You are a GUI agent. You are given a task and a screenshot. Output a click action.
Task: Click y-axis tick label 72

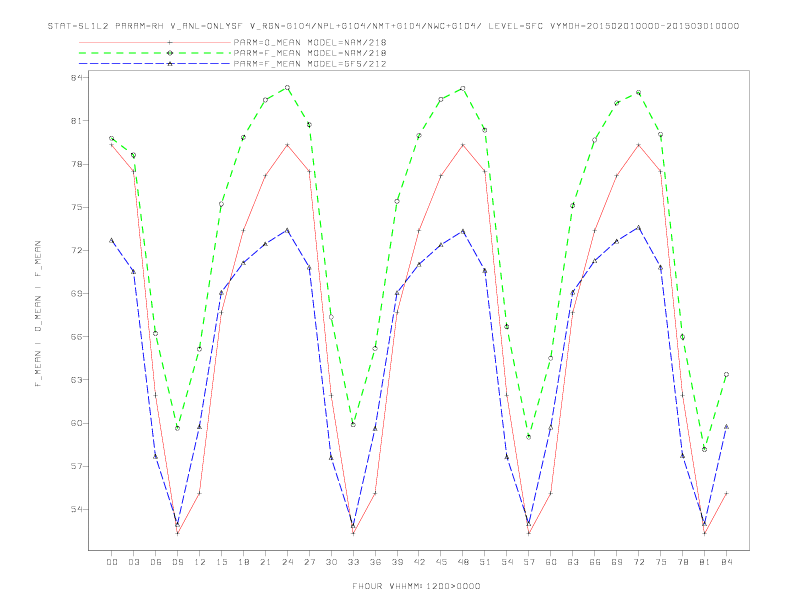click(x=77, y=250)
